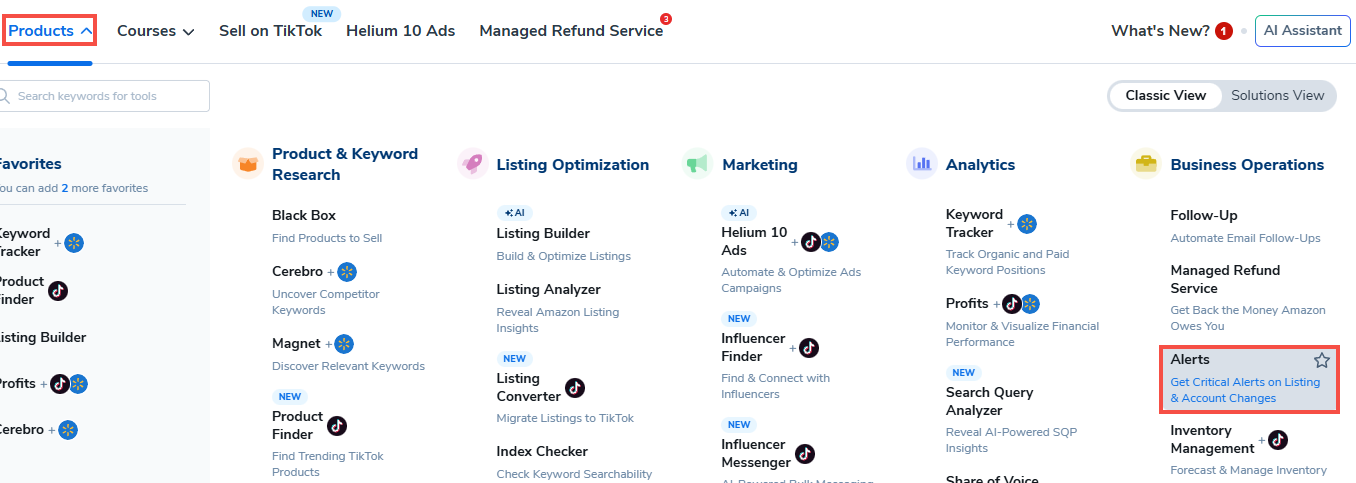1356x483 pixels.
Task: Collapse the Products dropdown menu
Action: [x=51, y=31]
